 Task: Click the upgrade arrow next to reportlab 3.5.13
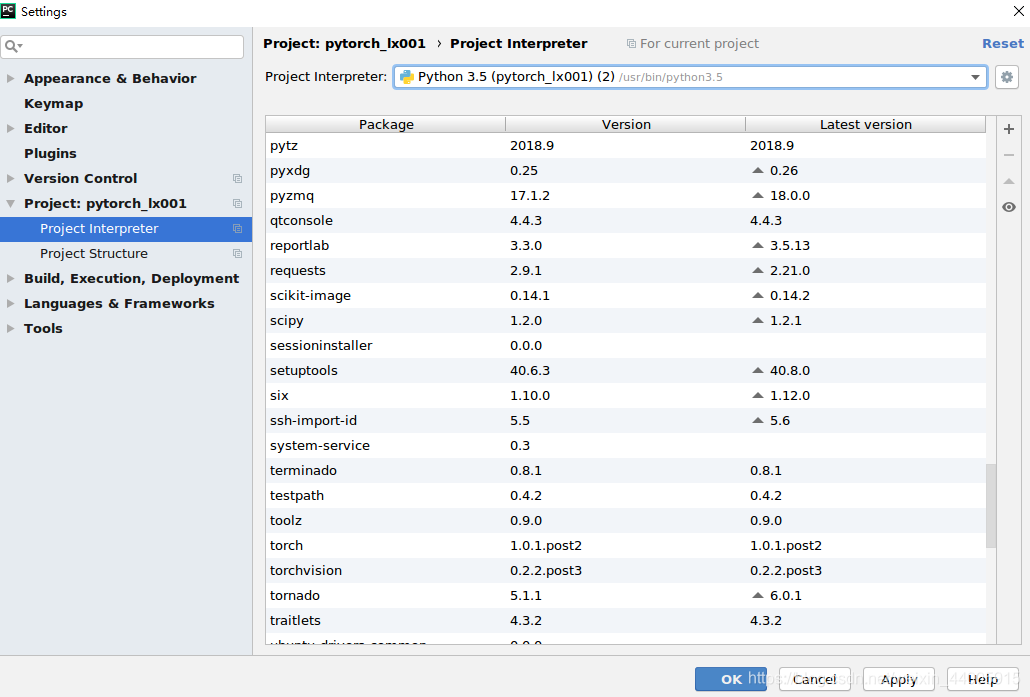pos(757,245)
